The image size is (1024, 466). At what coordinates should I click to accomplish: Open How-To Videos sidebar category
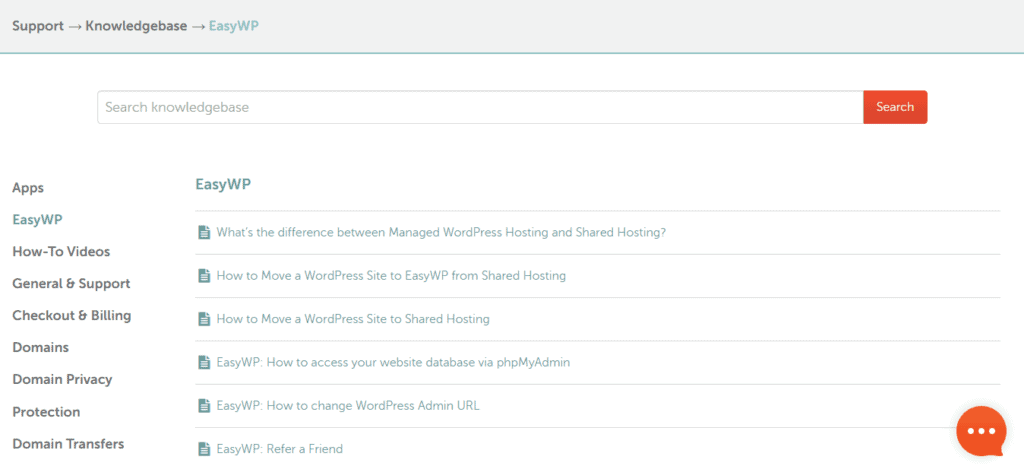click(61, 252)
